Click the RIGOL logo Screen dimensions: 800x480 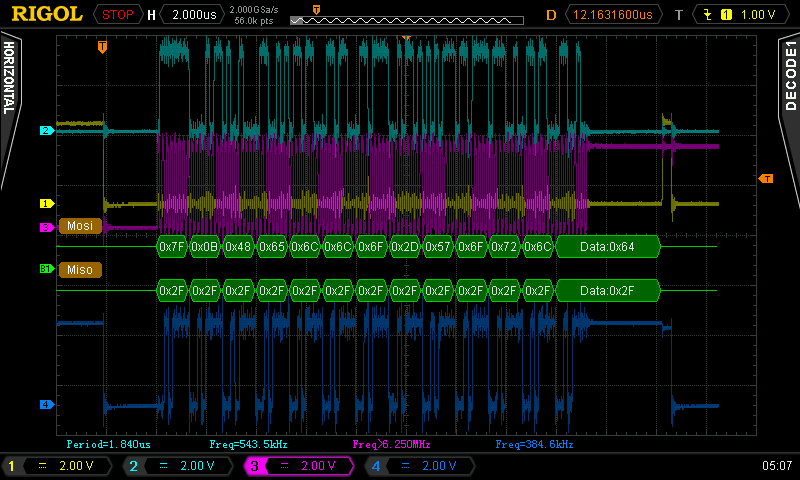click(47, 14)
